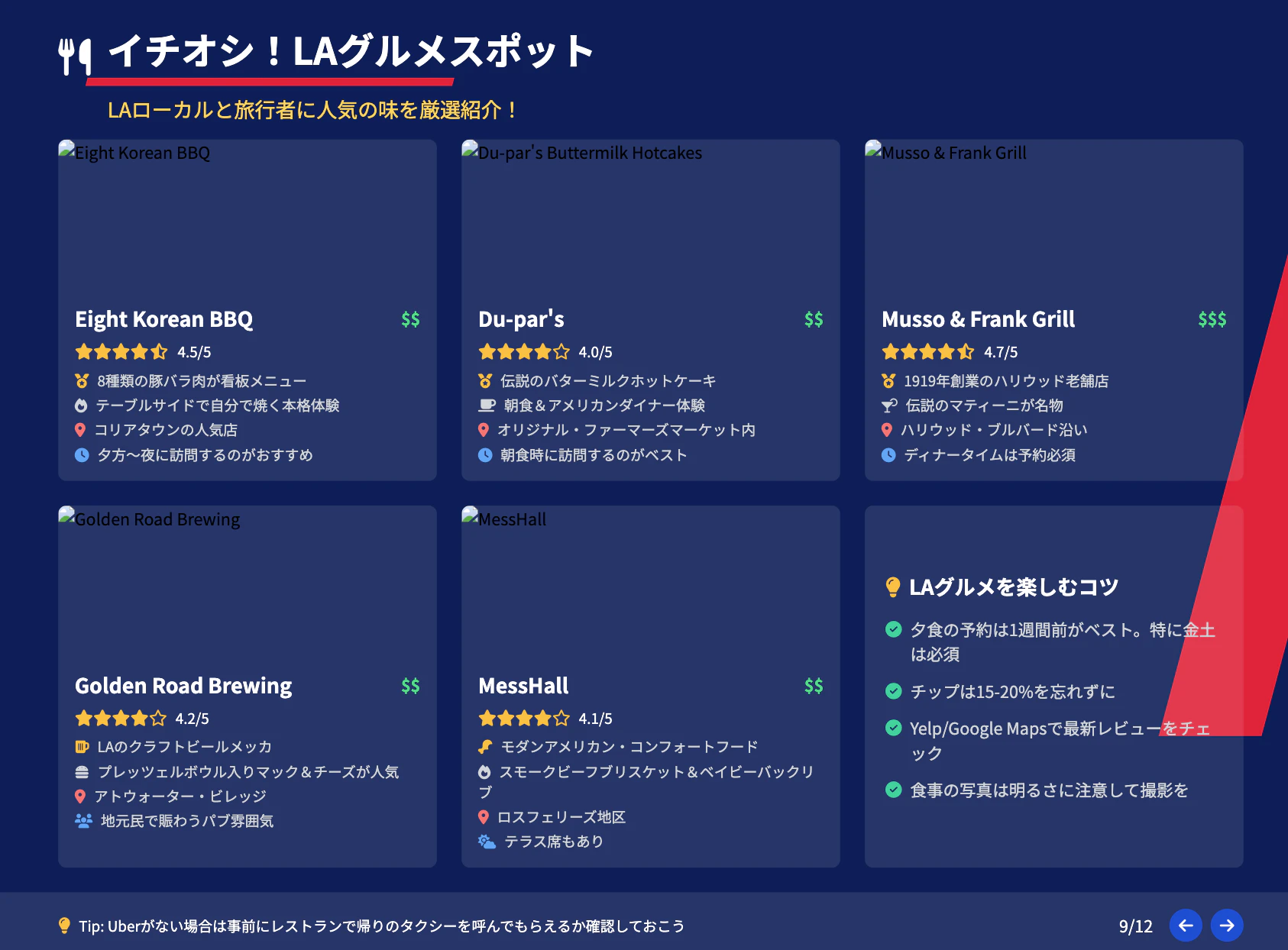Click the clock icon beside 朝食時に訪問するのがベスト
The height and width of the screenshot is (950, 1288).
coord(485,455)
